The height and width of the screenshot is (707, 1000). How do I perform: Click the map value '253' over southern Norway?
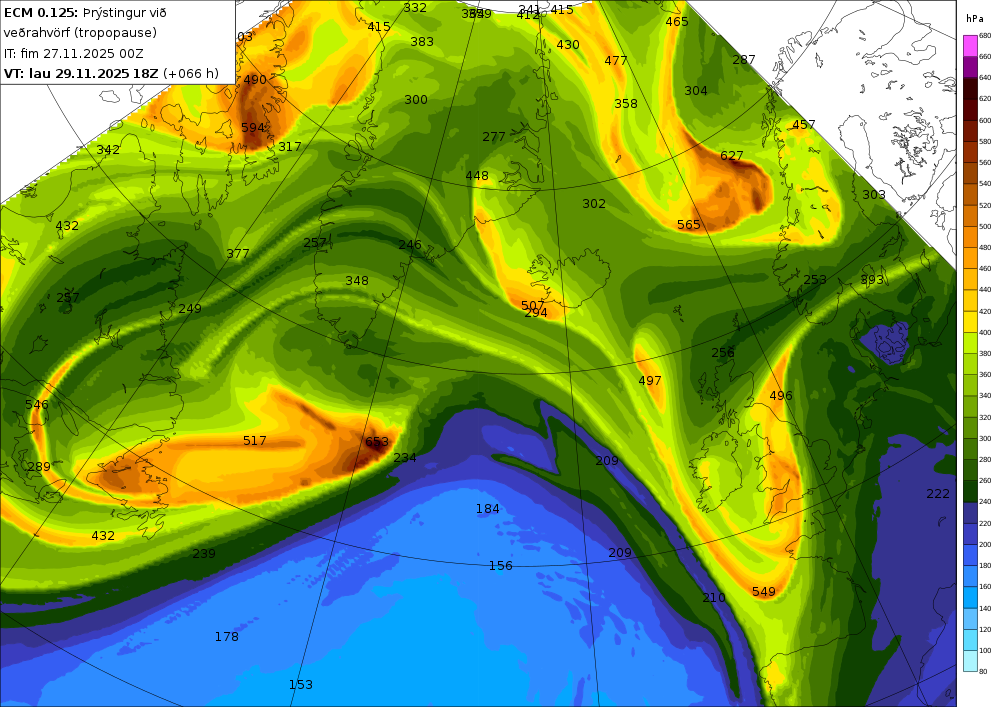click(815, 279)
